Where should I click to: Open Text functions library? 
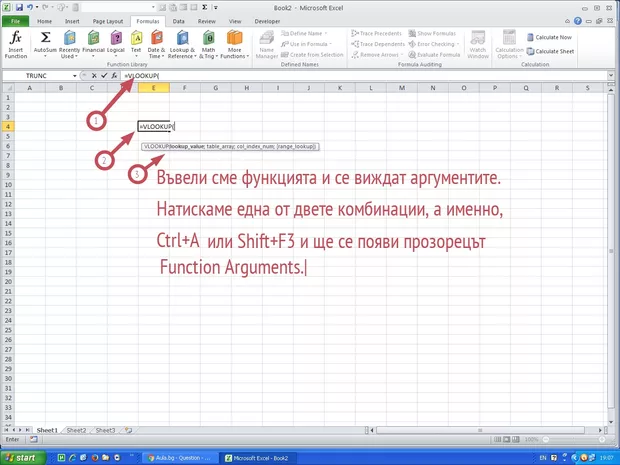[x=136, y=45]
